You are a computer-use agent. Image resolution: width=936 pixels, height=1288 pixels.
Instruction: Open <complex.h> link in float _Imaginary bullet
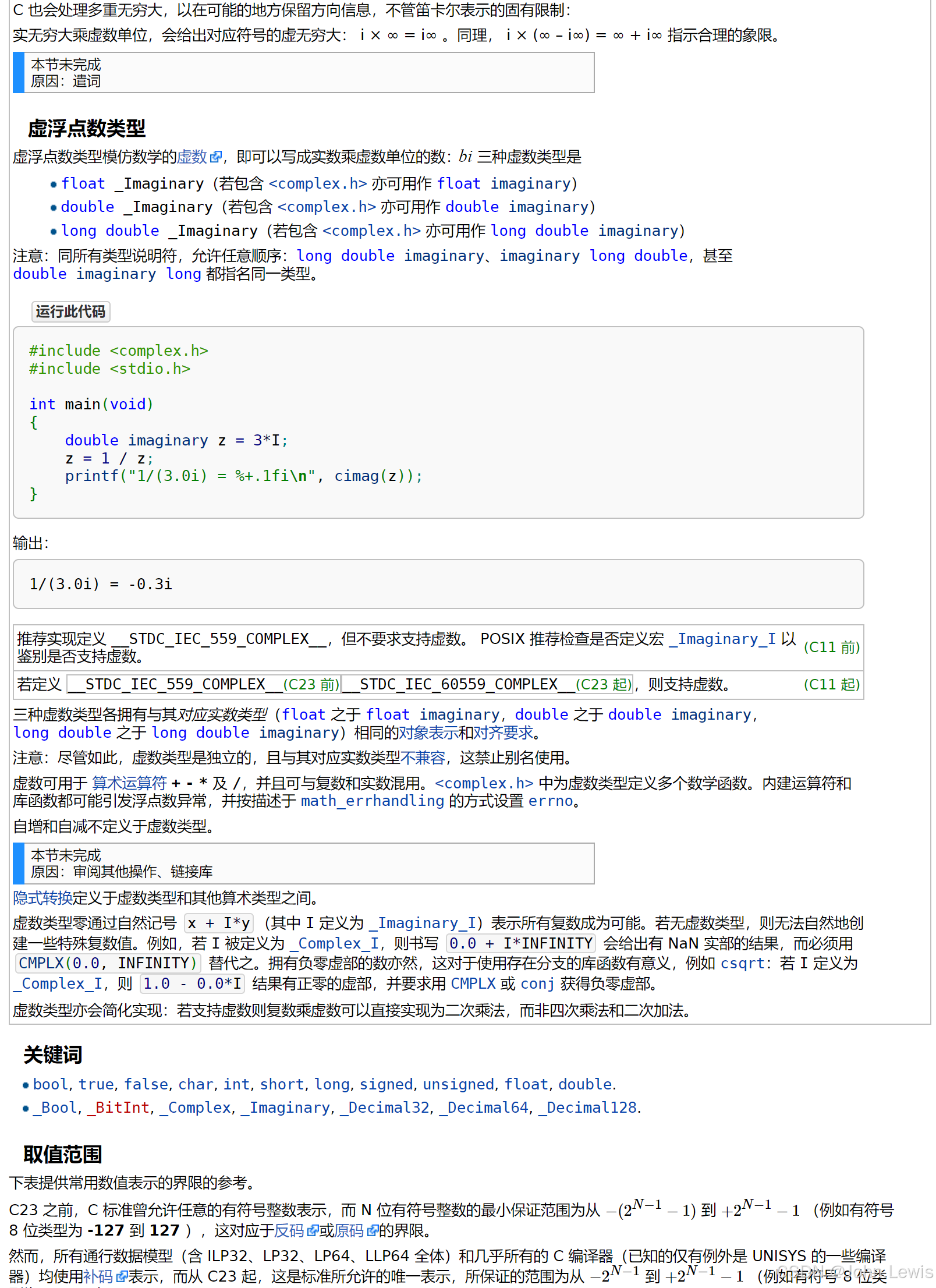318,183
